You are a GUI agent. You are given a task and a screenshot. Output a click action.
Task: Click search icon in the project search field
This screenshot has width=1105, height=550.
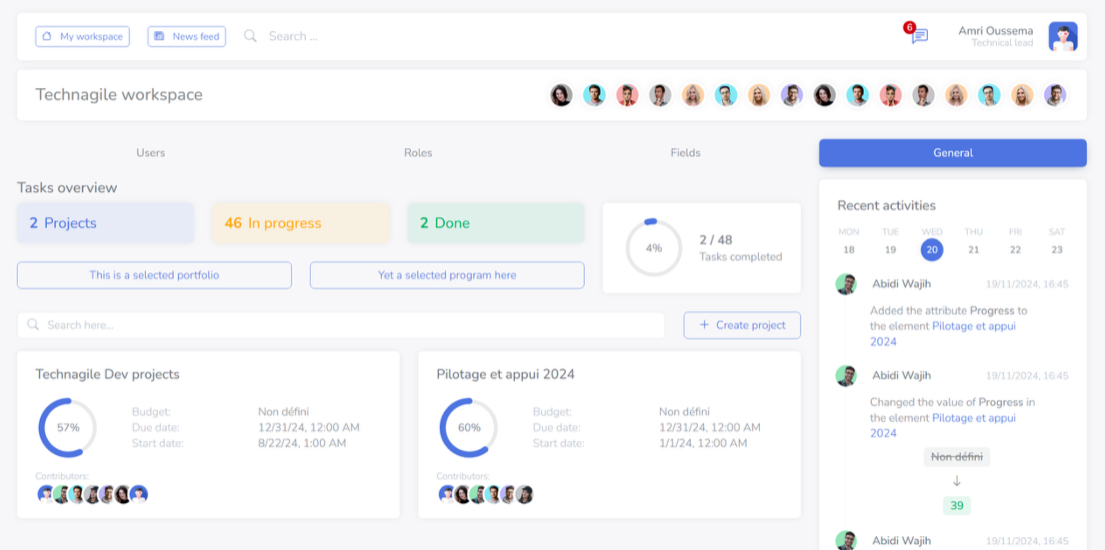33,325
